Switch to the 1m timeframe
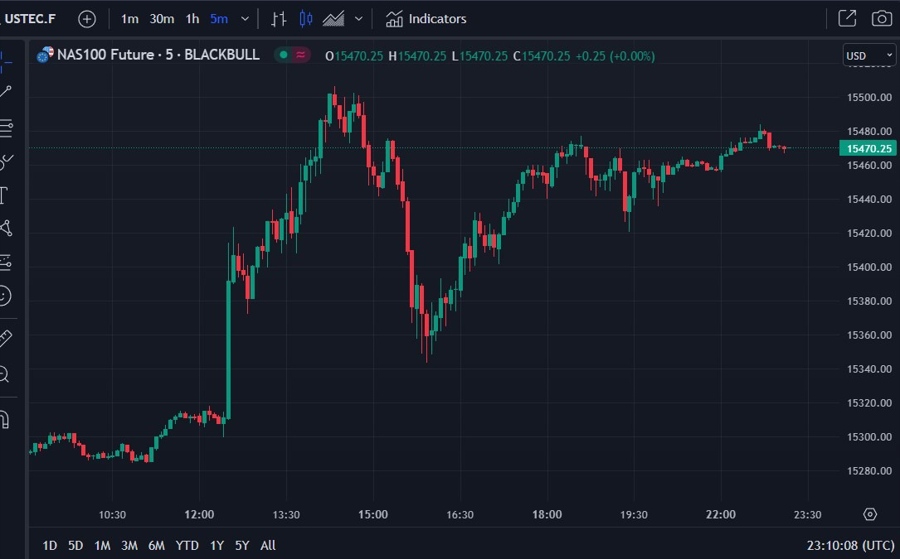Image resolution: width=900 pixels, height=559 pixels. pyautogui.click(x=130, y=19)
